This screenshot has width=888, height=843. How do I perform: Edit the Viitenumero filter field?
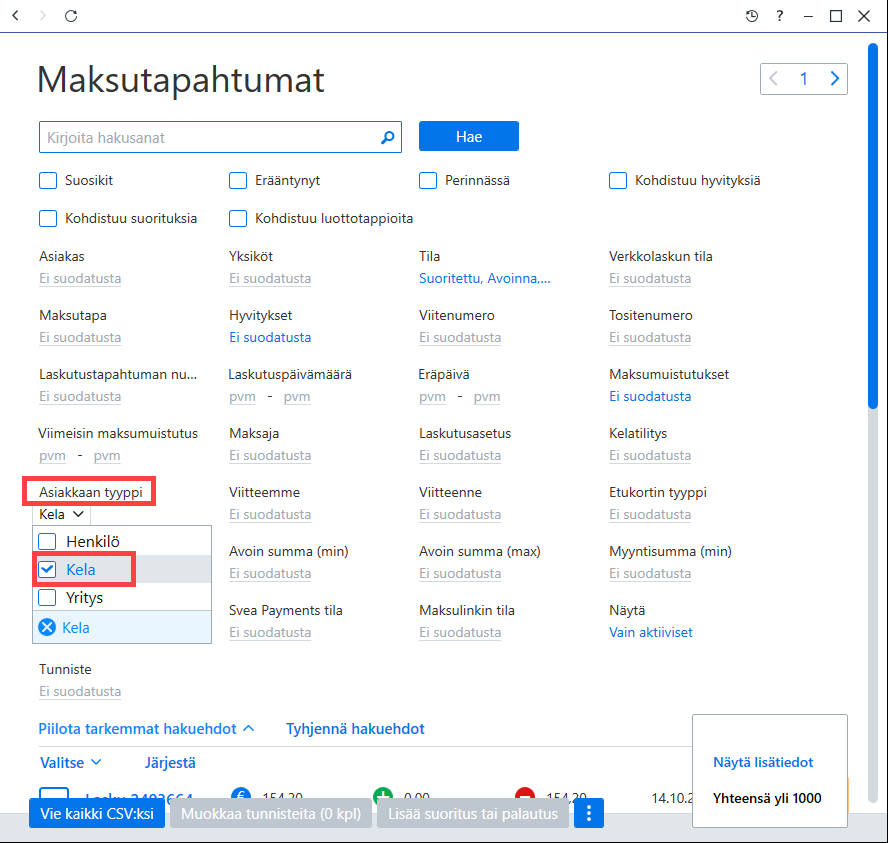[x=460, y=337]
